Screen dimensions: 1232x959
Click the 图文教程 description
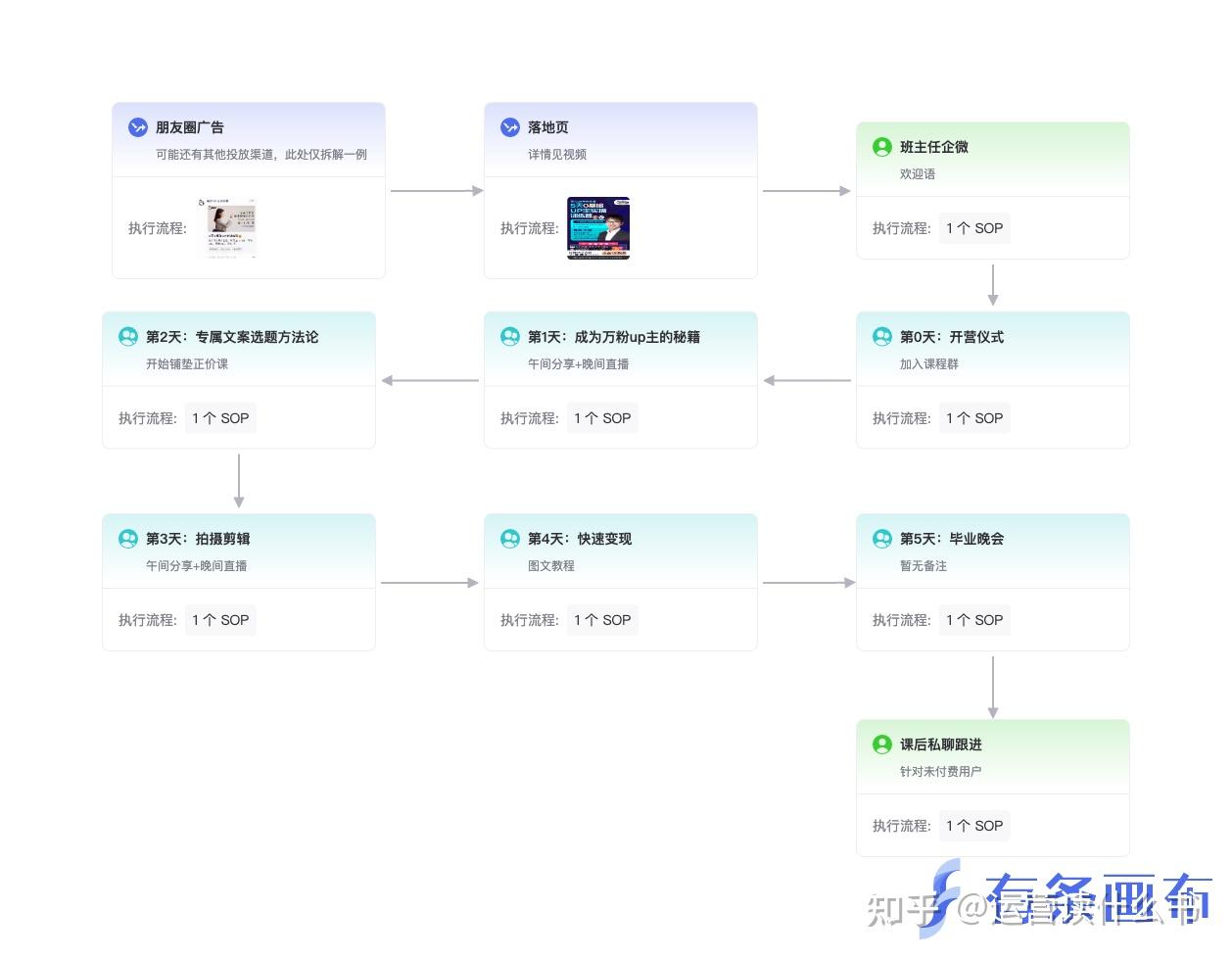click(x=551, y=566)
